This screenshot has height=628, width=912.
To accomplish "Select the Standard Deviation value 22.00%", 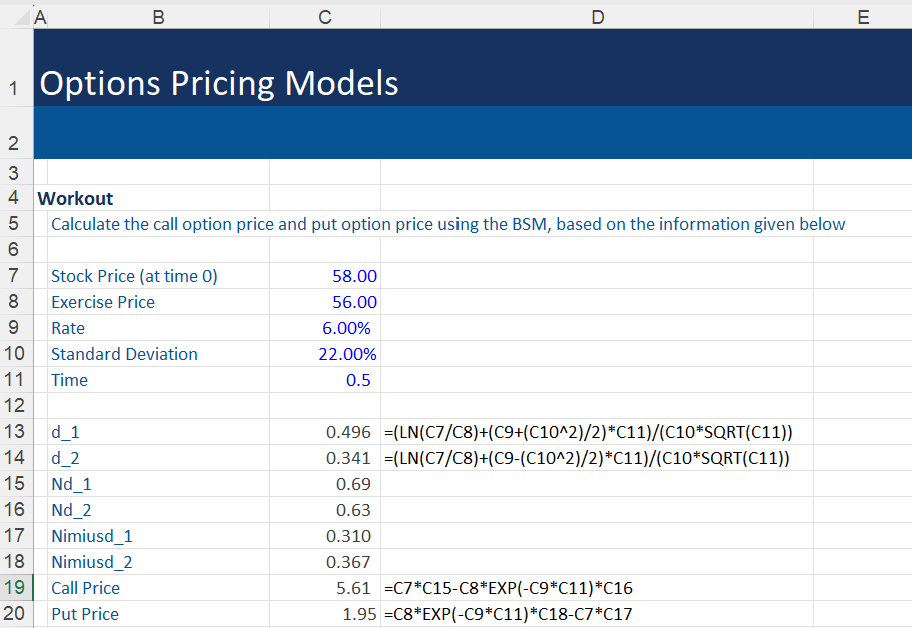I will (x=324, y=354).
